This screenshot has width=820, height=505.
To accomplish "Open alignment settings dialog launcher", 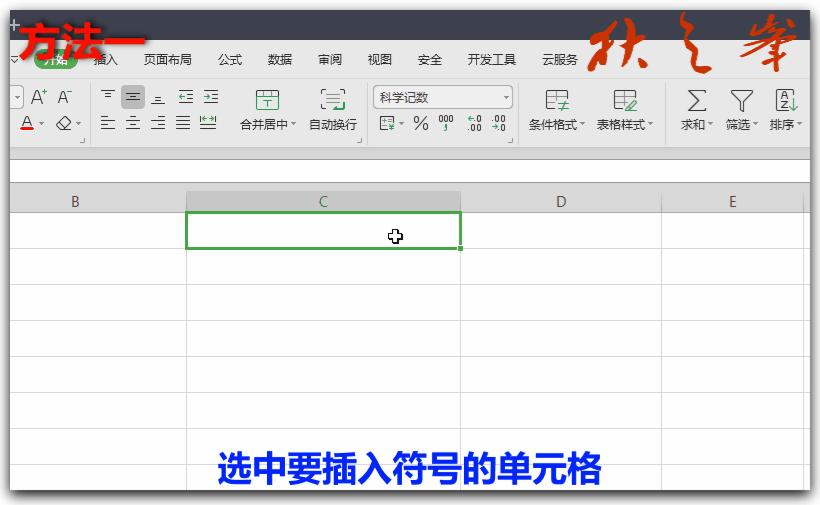I will (x=359, y=140).
